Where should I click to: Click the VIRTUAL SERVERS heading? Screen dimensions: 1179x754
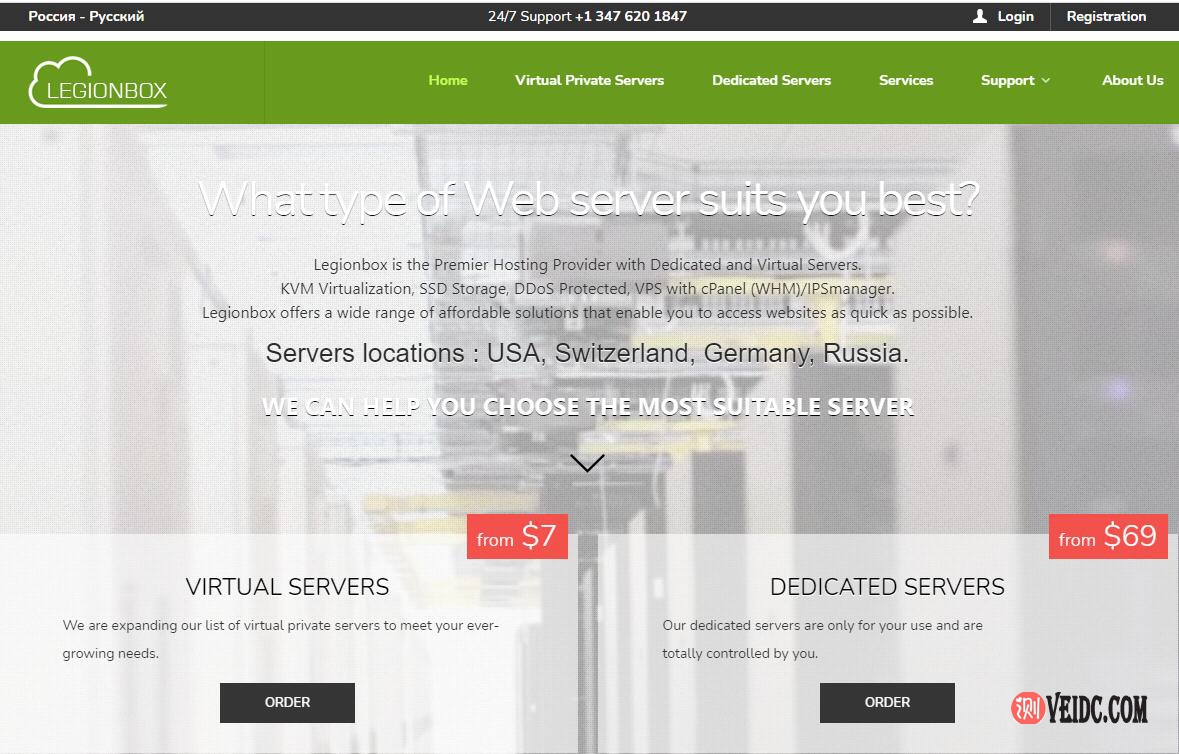[x=287, y=586]
